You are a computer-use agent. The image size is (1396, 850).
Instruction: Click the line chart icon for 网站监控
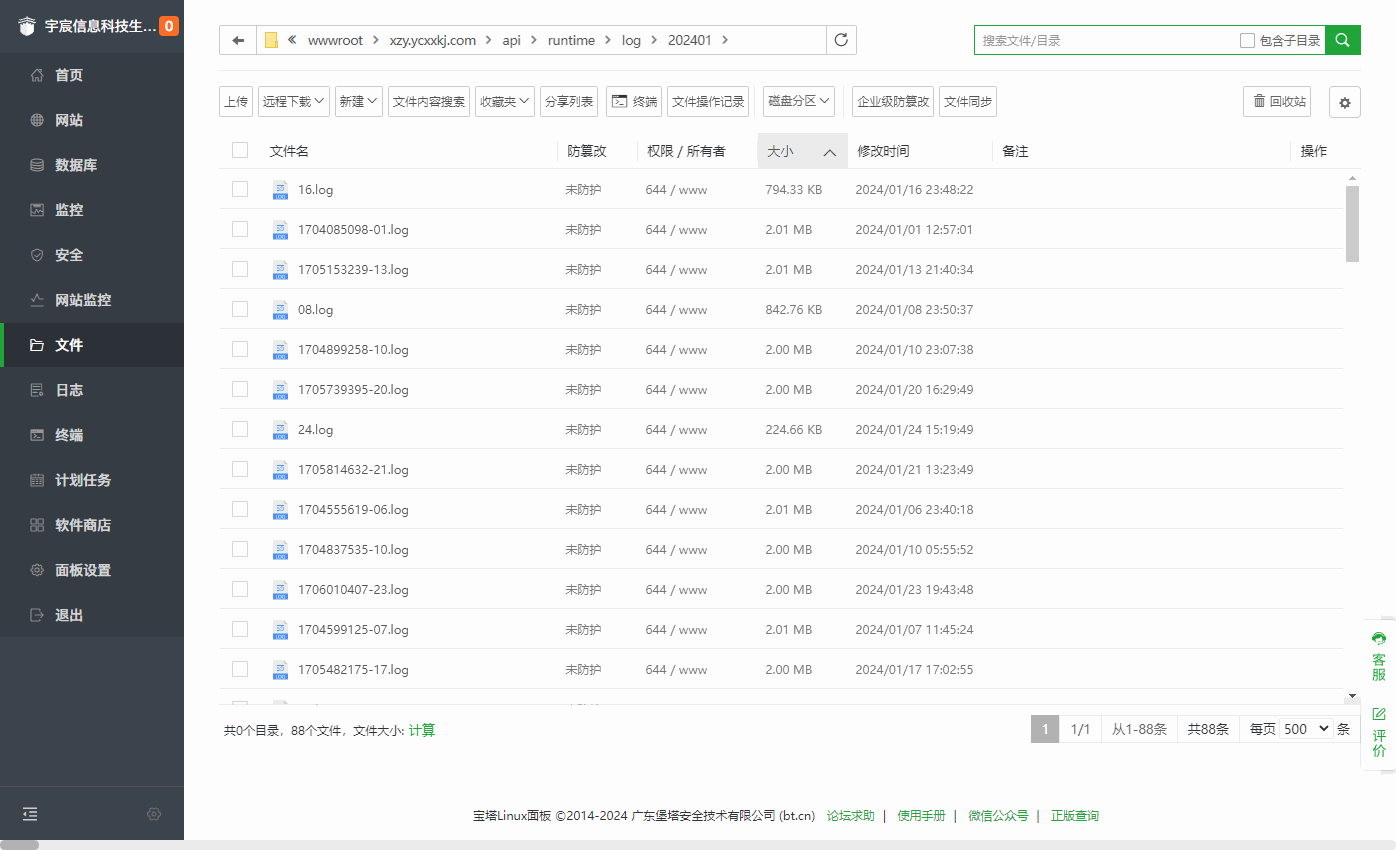37,300
